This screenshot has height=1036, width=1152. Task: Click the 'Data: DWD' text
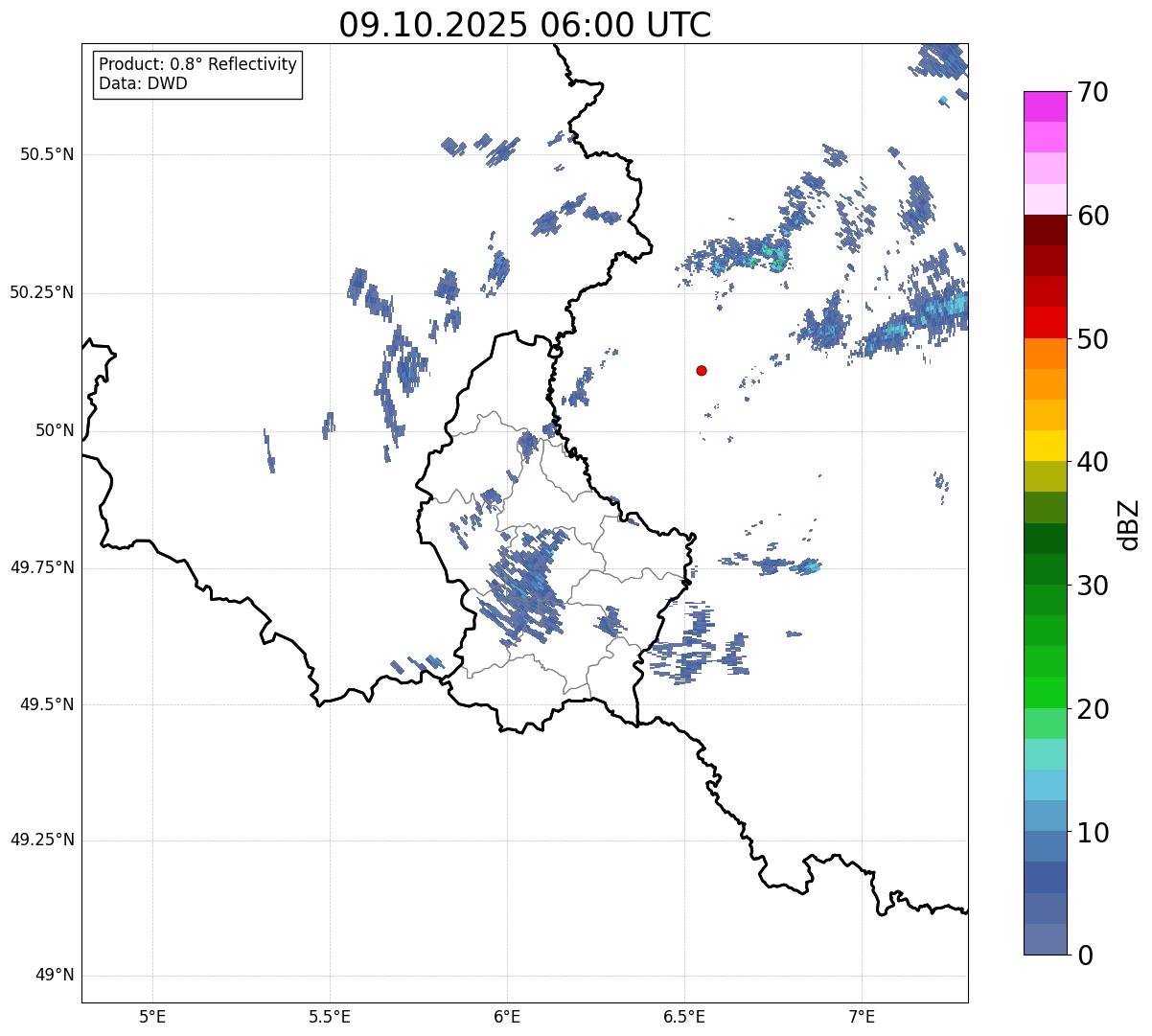(143, 83)
